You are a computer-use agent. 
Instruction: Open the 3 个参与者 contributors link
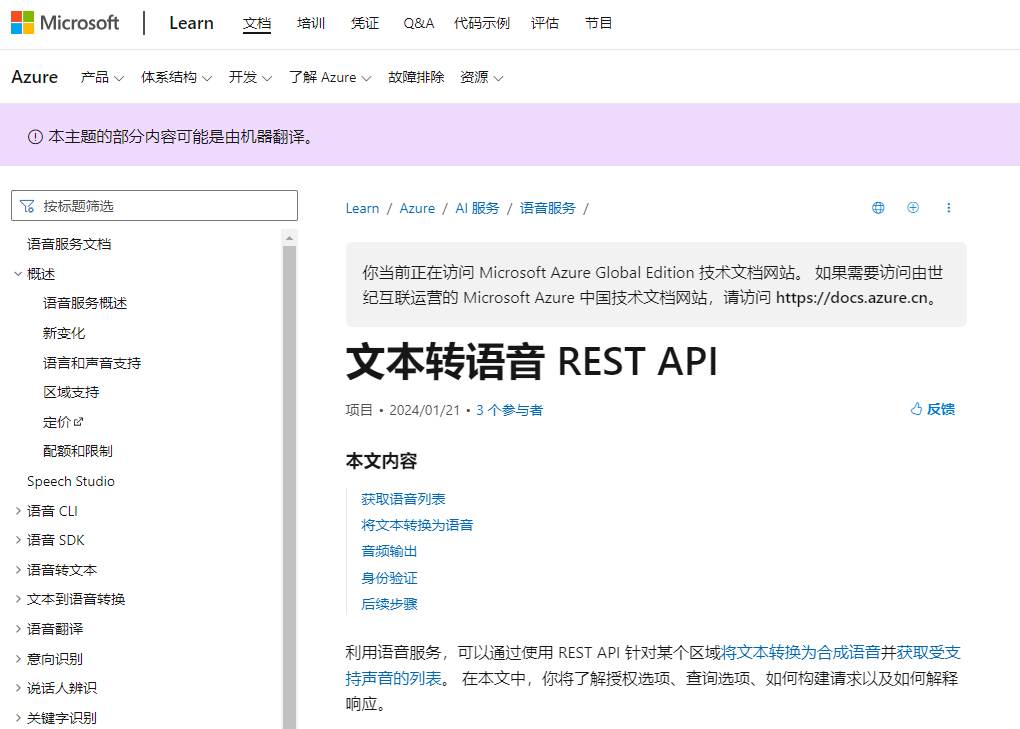(509, 410)
